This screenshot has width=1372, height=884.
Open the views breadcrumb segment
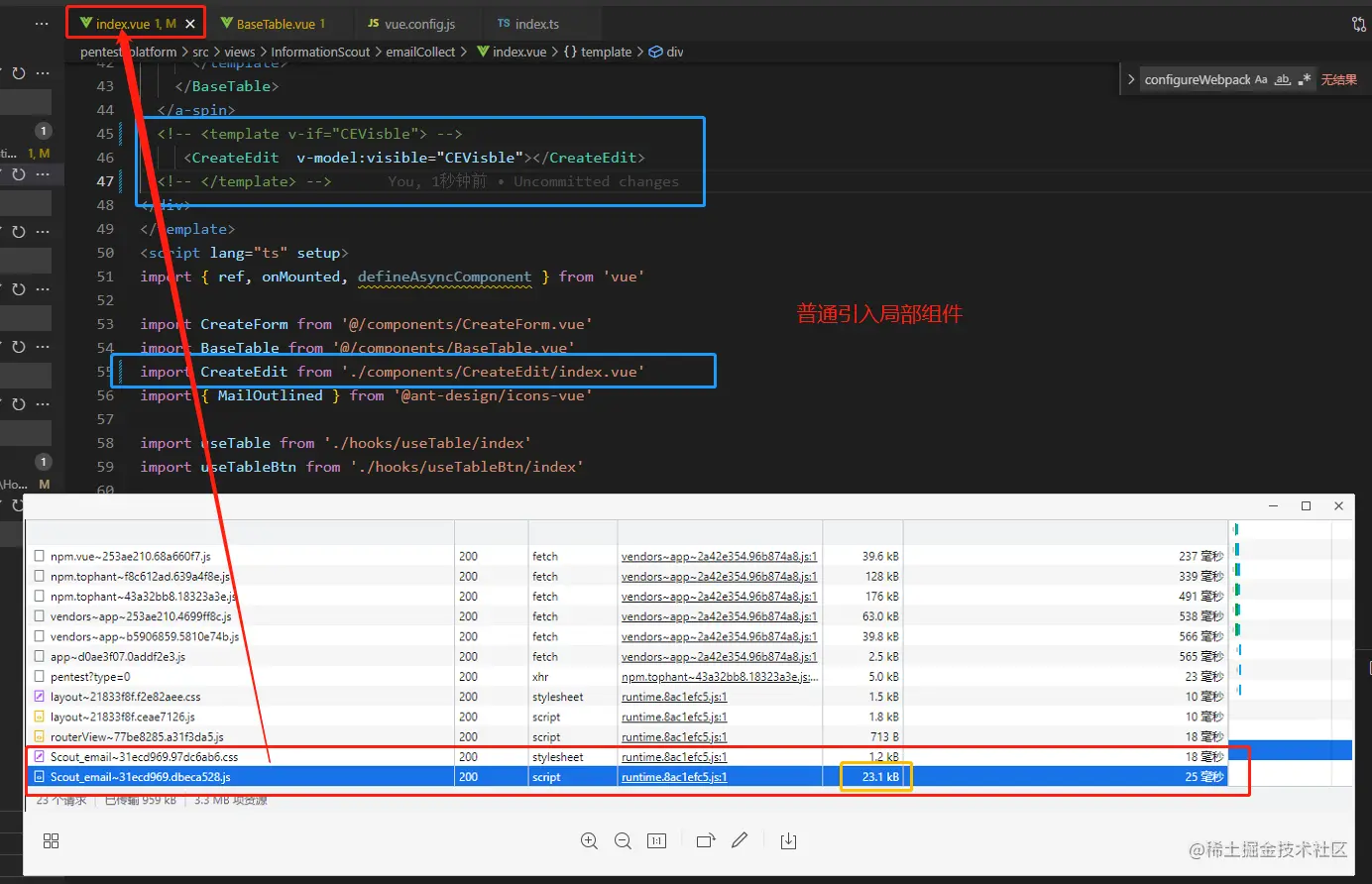[x=240, y=52]
